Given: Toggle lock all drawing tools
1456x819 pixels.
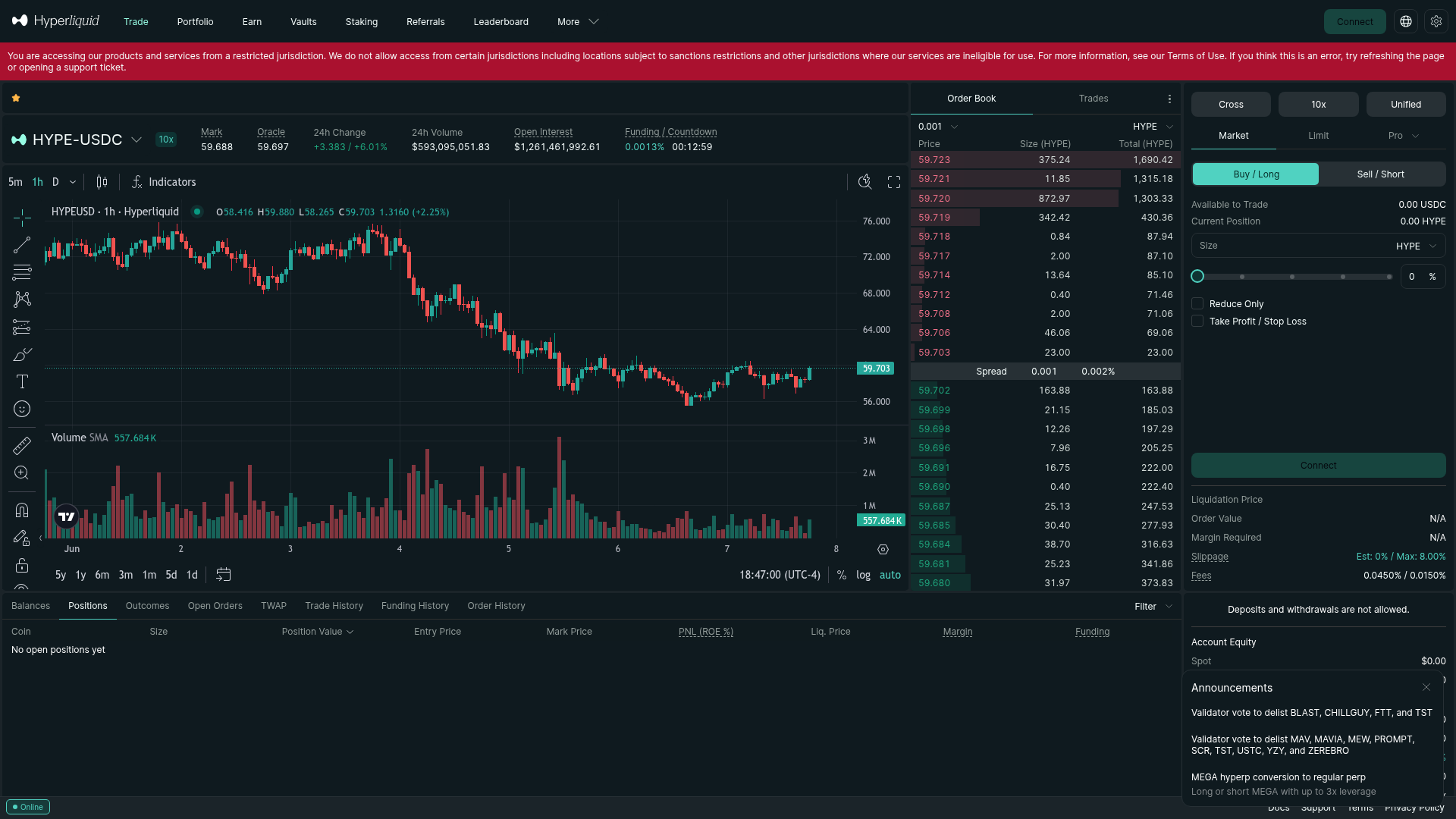Looking at the screenshot, I should 22,565.
